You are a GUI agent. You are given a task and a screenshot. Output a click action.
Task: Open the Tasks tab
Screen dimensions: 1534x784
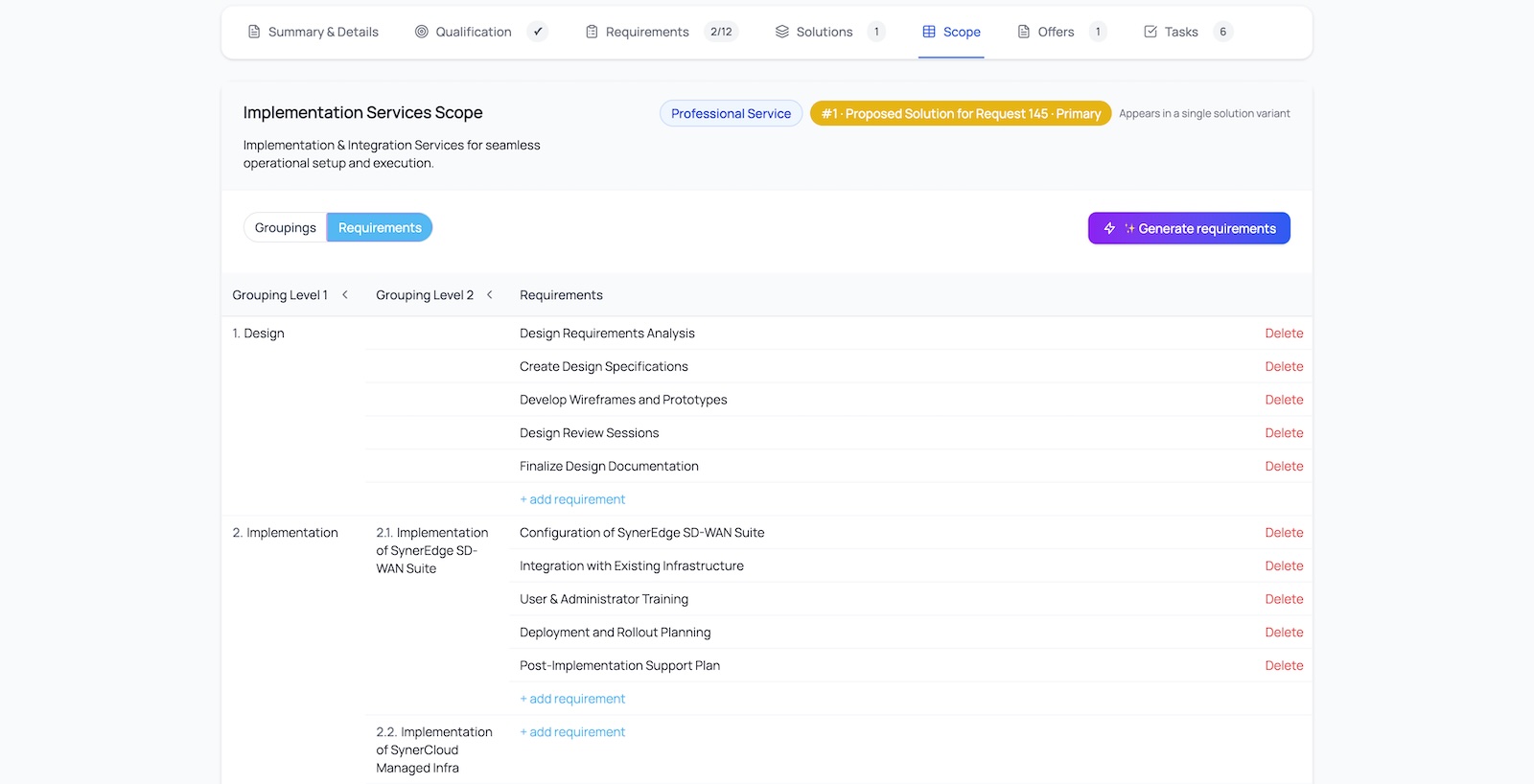[1181, 32]
